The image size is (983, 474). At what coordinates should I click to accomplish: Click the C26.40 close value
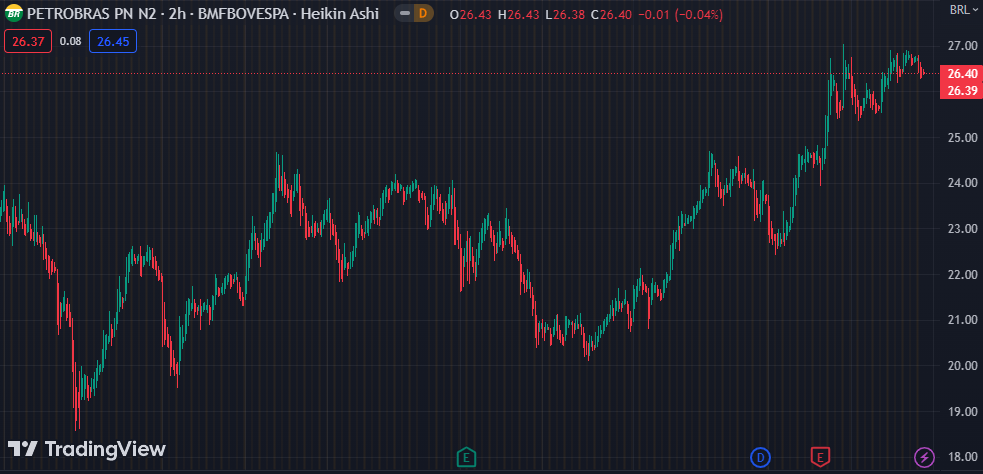[x=611, y=14]
